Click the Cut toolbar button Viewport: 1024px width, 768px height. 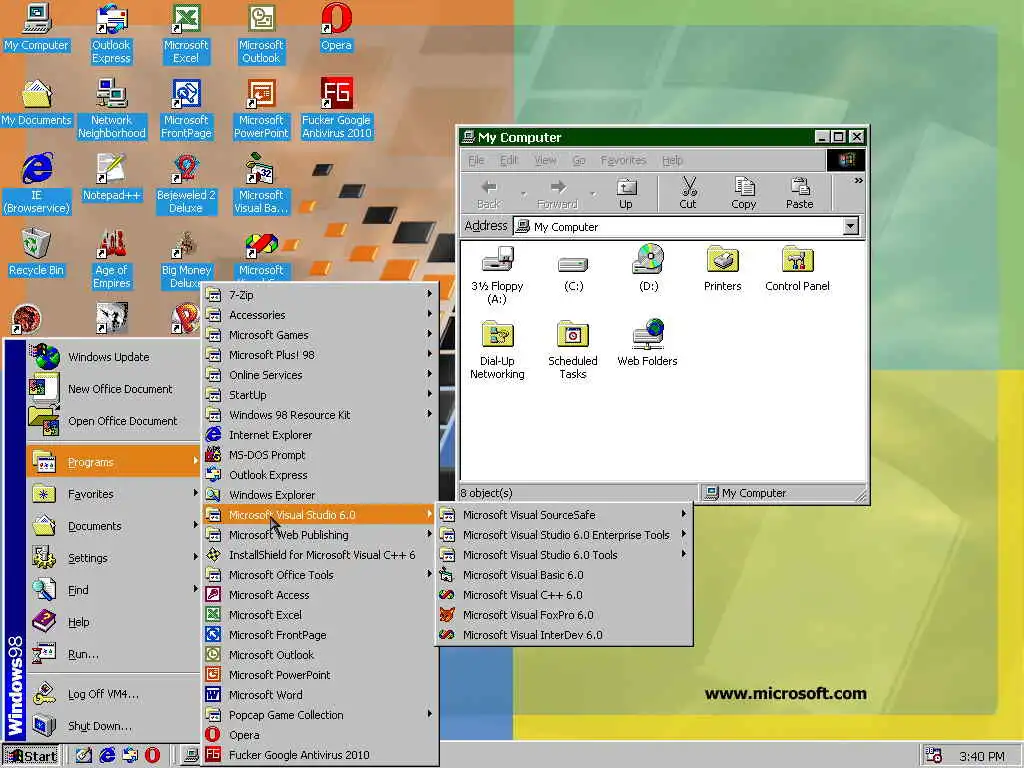688,193
